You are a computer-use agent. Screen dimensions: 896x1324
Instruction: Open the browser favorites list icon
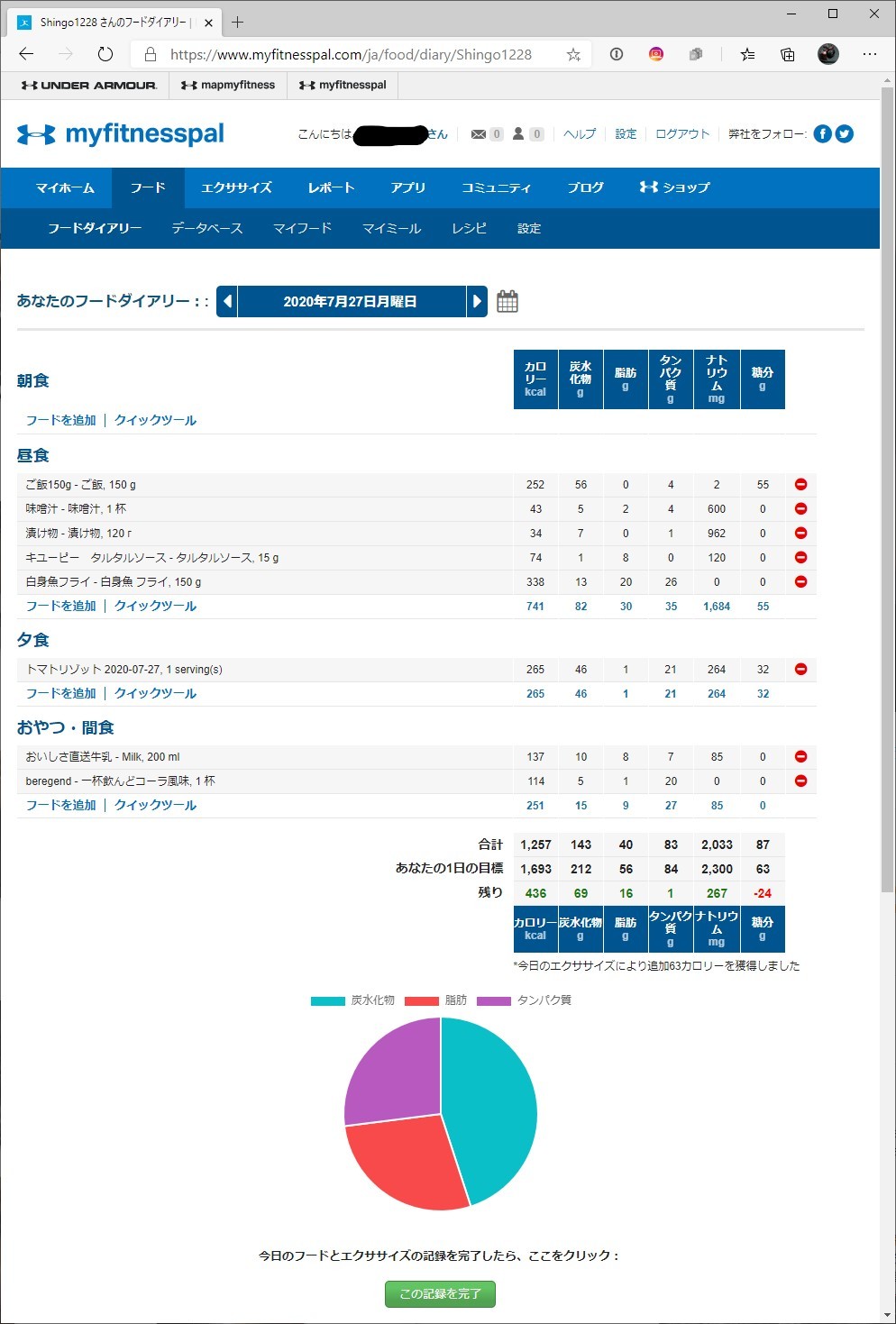[747, 54]
